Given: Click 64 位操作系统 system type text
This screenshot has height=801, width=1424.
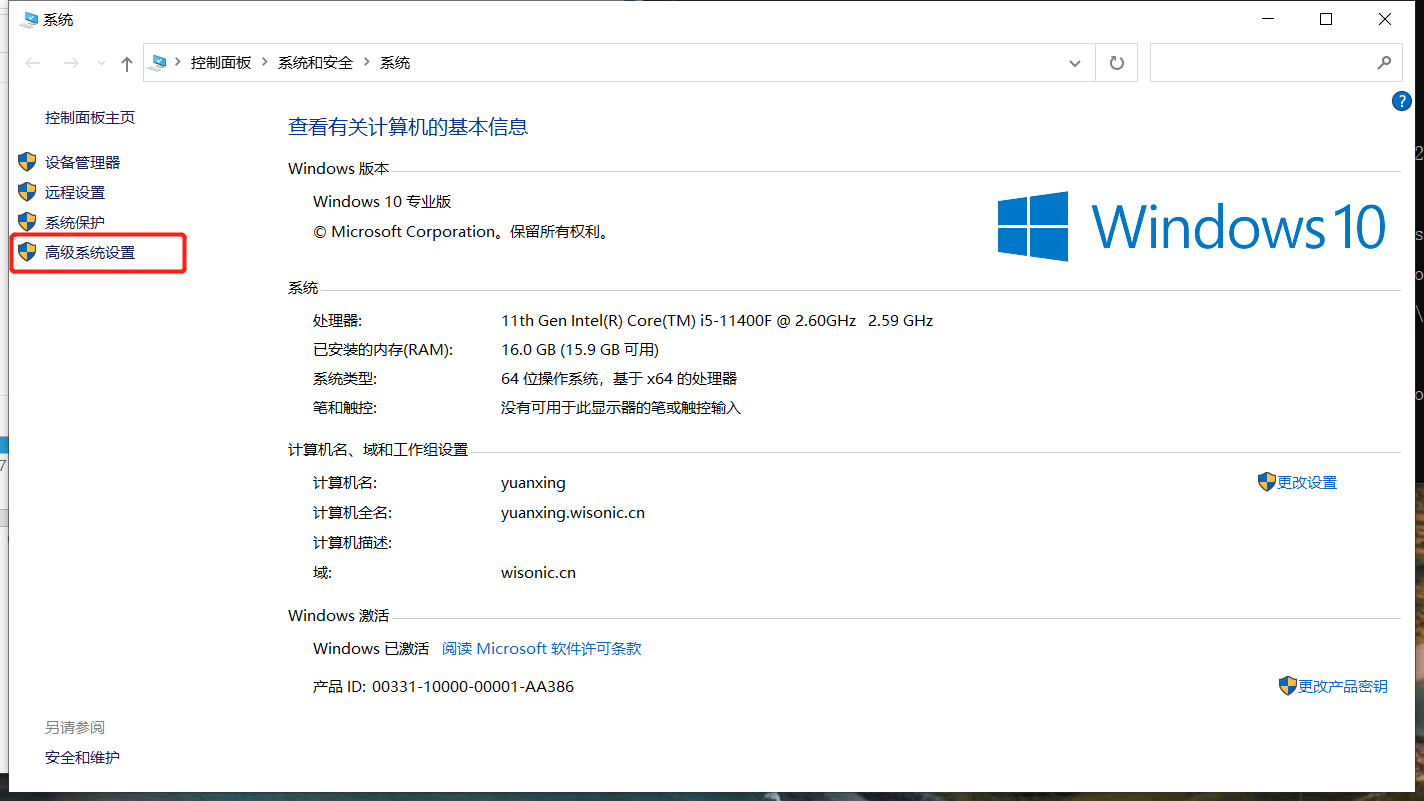Looking at the screenshot, I should coord(619,378).
